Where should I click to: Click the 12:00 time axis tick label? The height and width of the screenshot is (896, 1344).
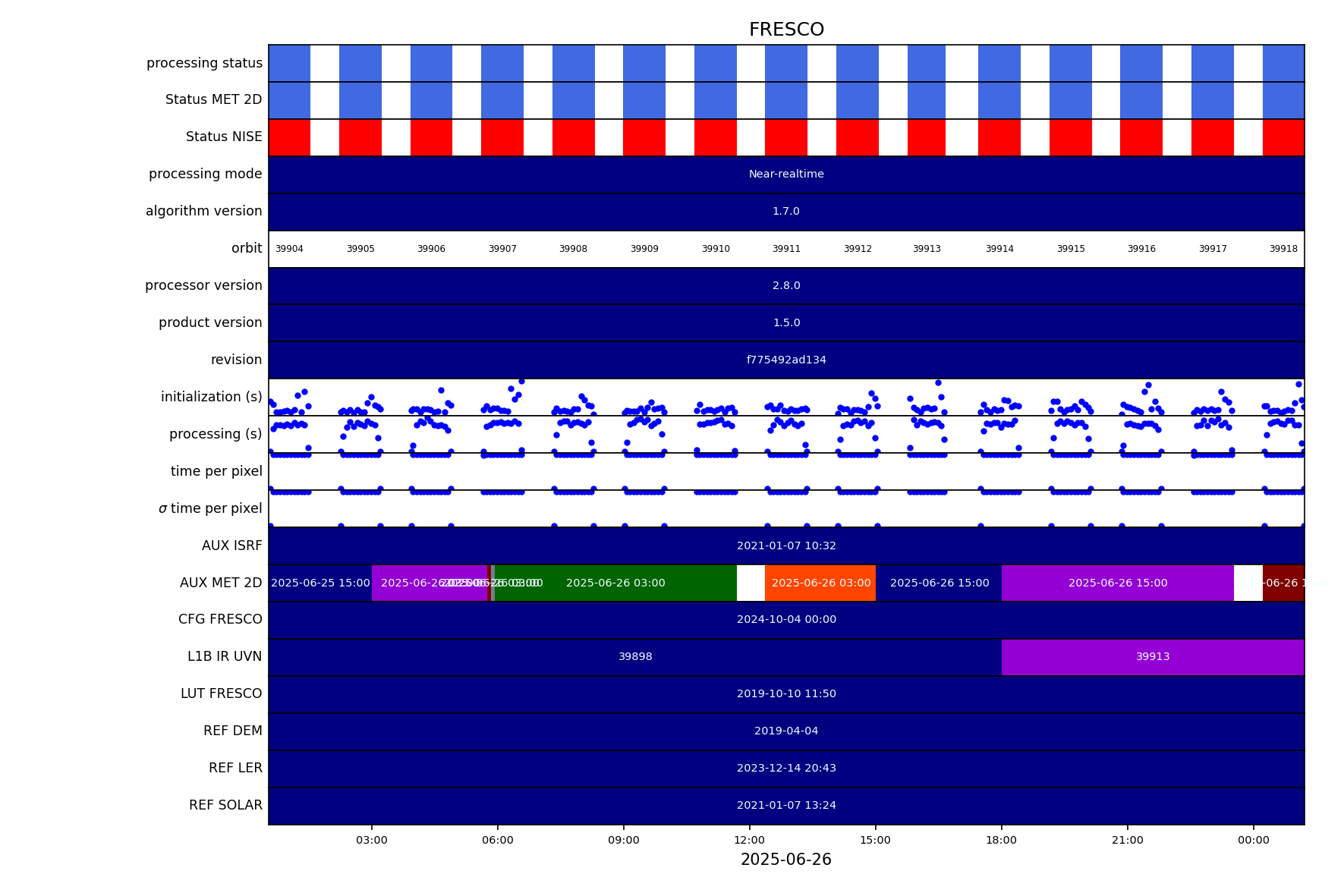[x=750, y=840]
